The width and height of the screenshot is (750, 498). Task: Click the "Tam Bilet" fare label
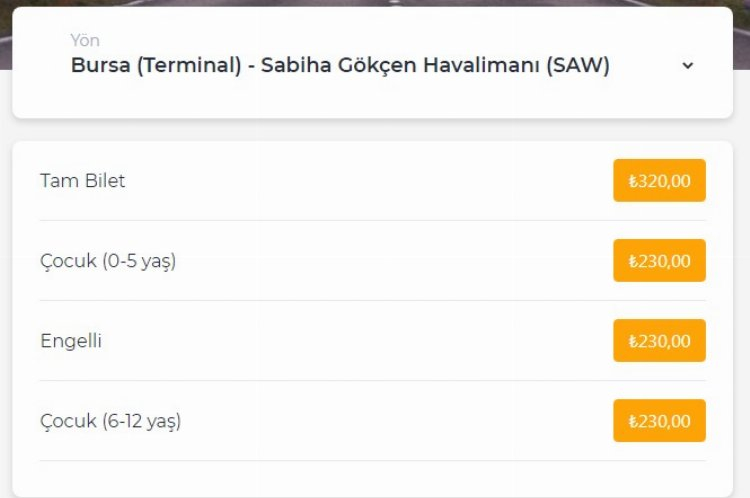83,181
